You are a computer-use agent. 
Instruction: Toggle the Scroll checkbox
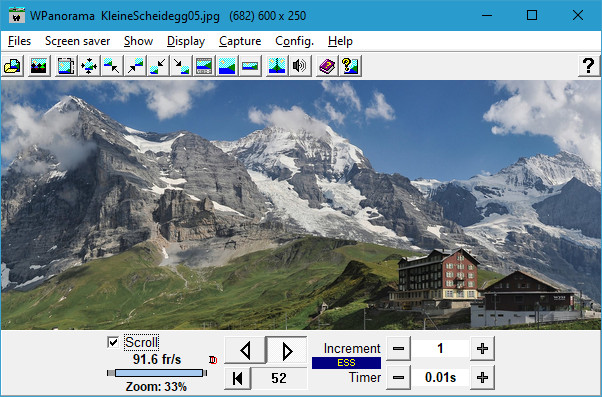113,342
